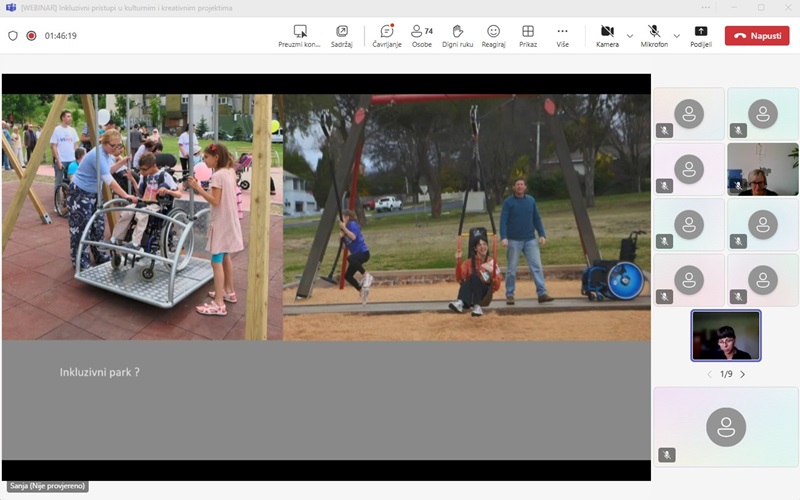Click the red recording indicator
The width and height of the screenshot is (800, 500).
[31, 36]
